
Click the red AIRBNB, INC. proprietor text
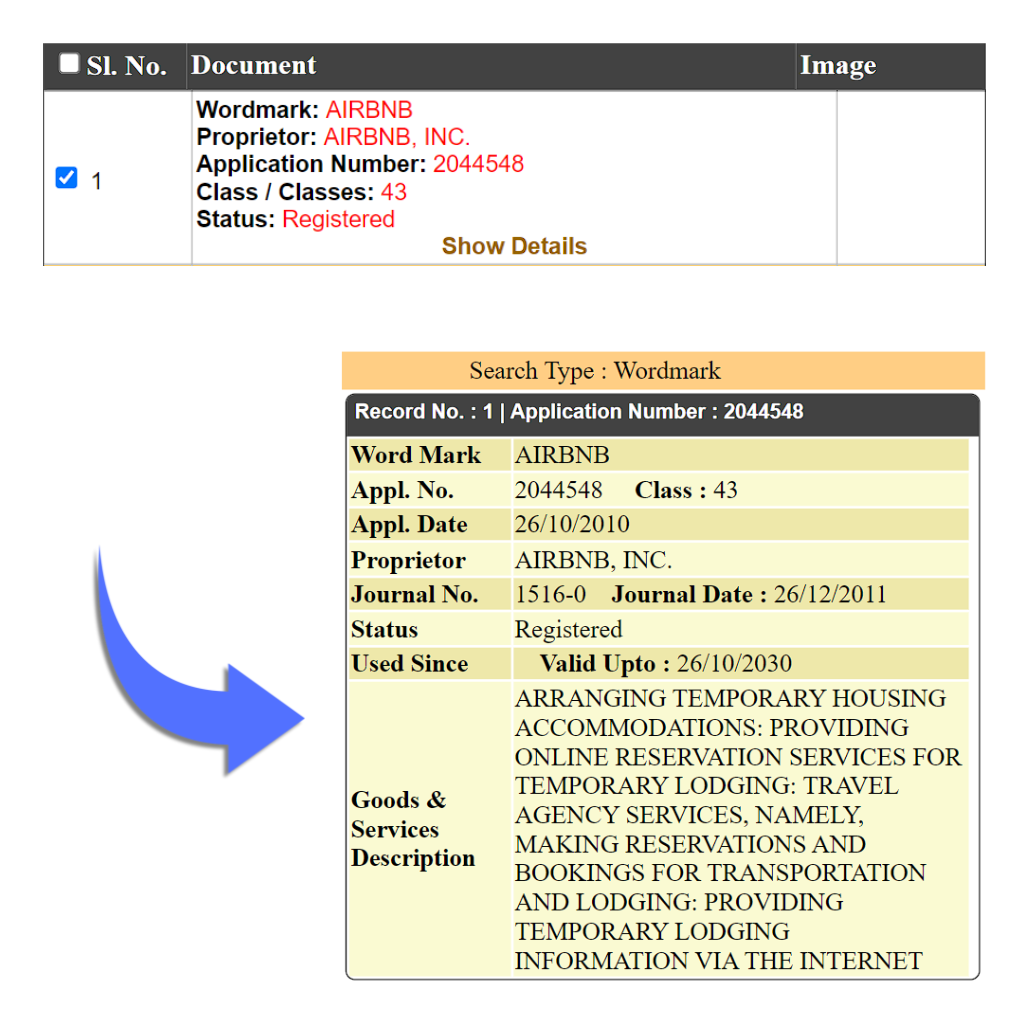[396, 137]
